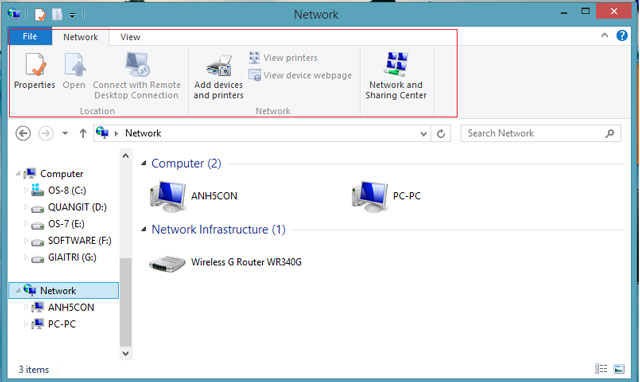Open the recent locations dropdown arrow
Viewport: 640px width, 382px height.
point(65,133)
